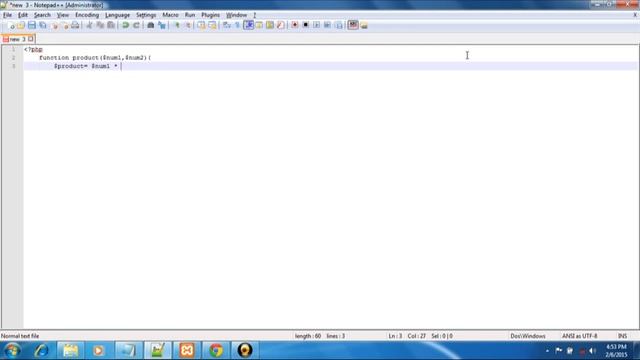Screen dimensions: 640x360
Task: Open the Settings menu
Action: (146, 15)
